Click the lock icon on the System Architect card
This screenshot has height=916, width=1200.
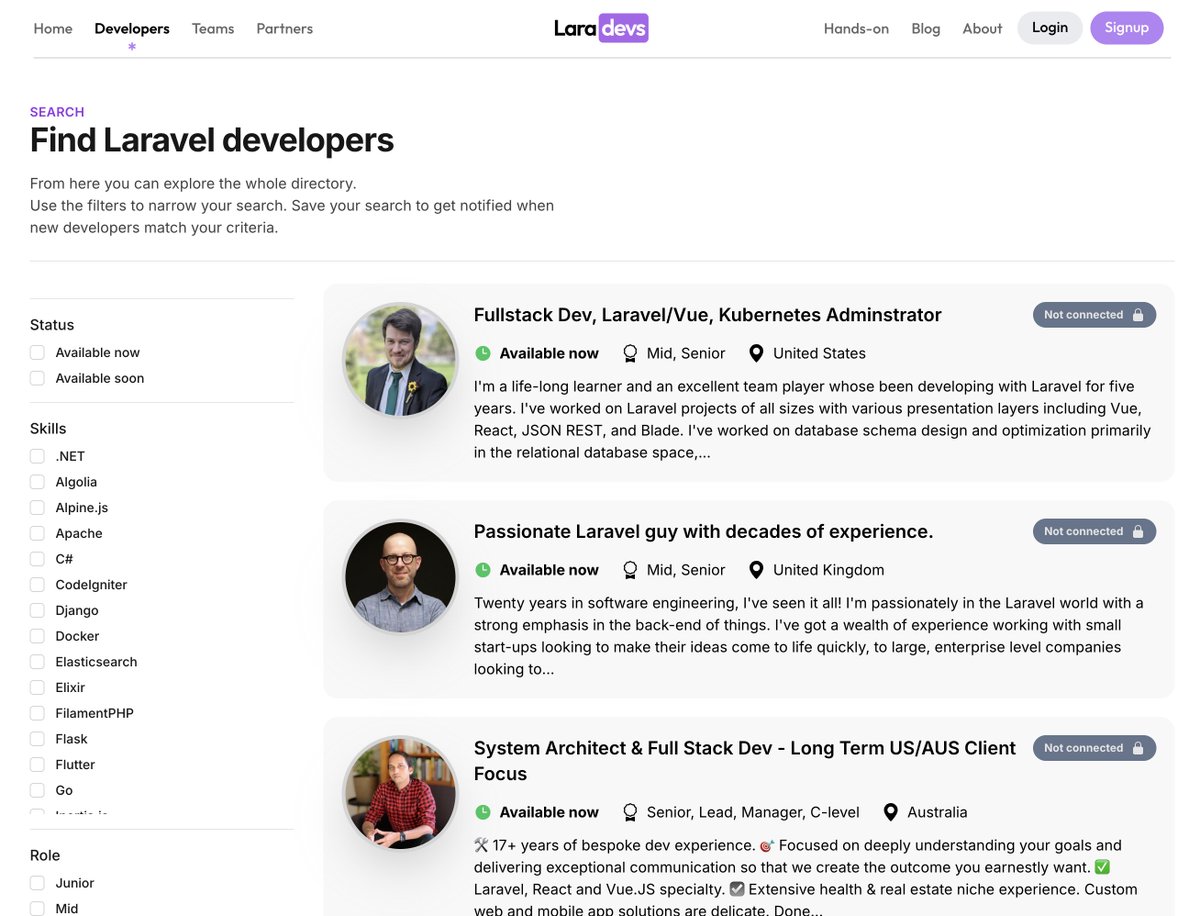point(1138,748)
